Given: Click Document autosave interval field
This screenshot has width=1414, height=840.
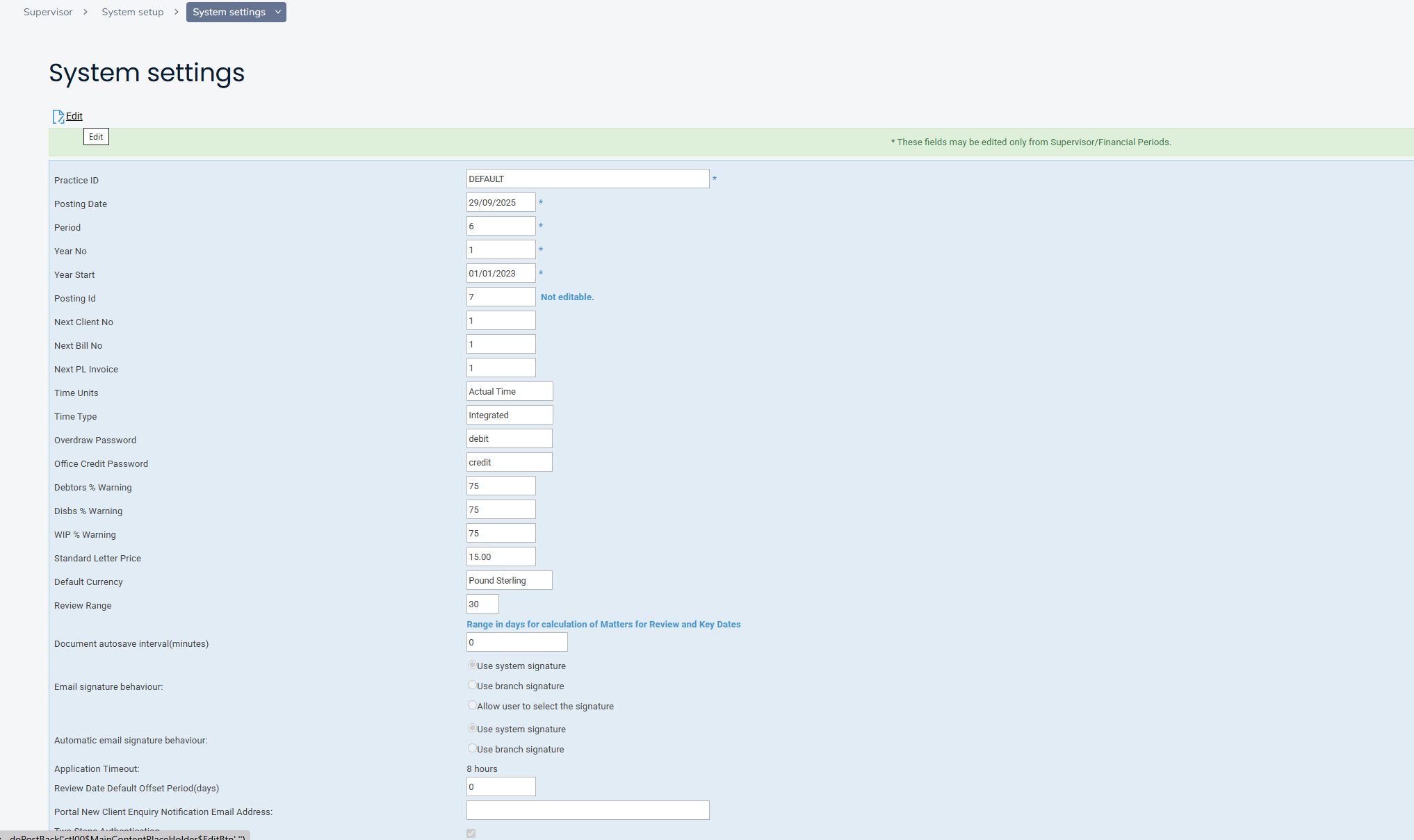Looking at the screenshot, I should click(517, 642).
